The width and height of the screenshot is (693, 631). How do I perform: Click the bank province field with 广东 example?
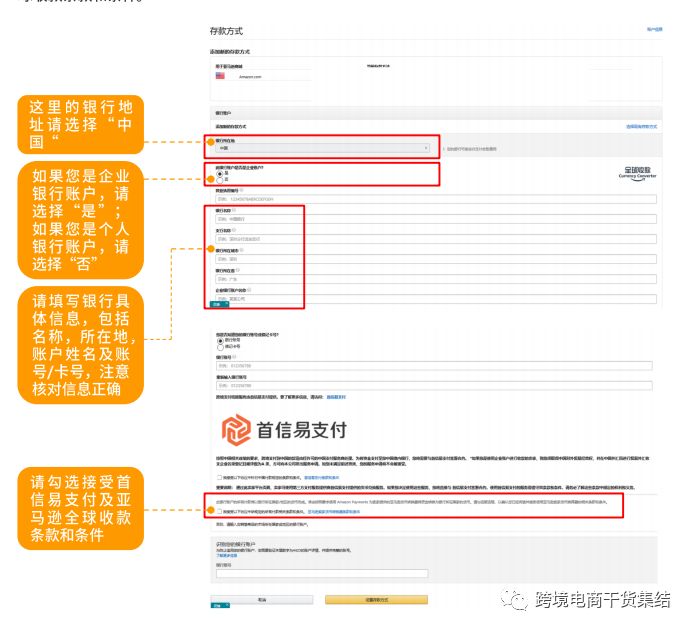click(x=436, y=279)
